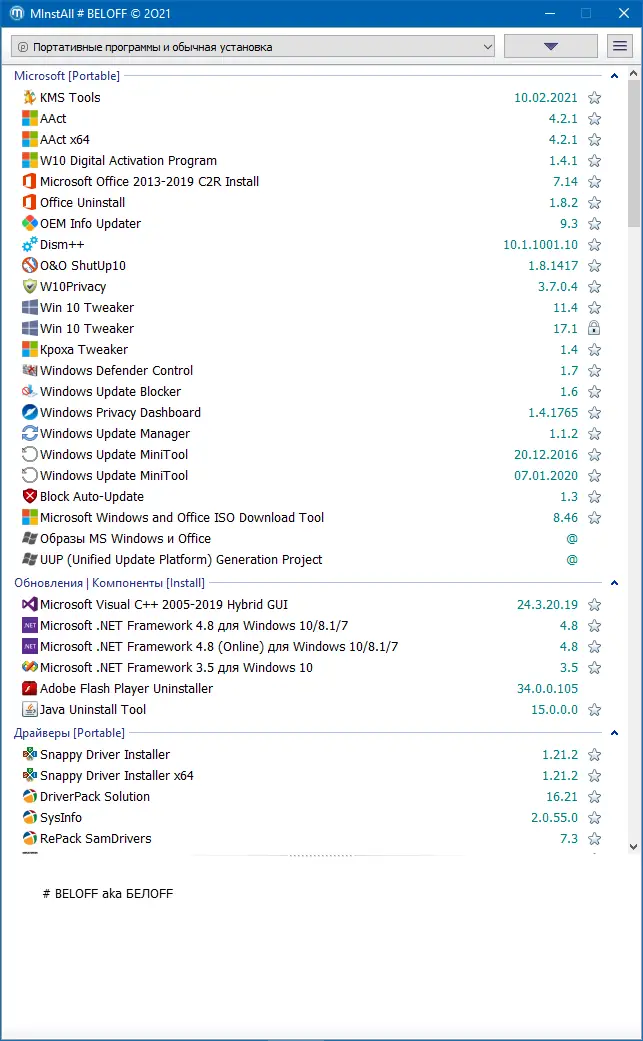Click the Windows Privacy Dashboard icon
Screen dimensions: 643x1041
point(30,412)
